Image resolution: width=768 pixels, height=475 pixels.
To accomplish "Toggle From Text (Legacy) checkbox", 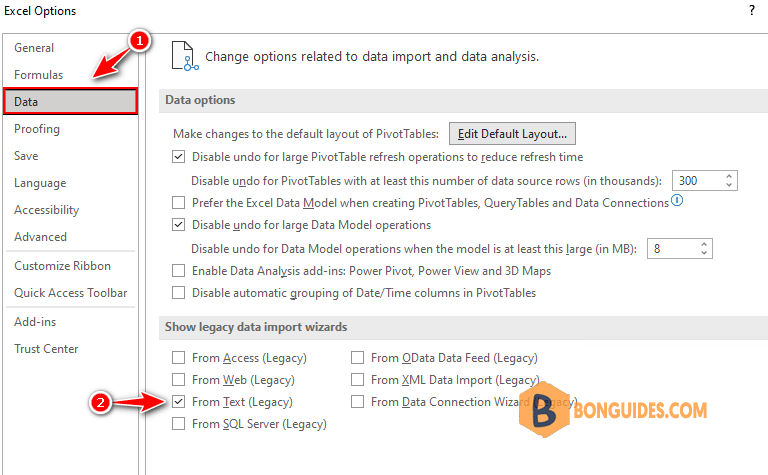I will [x=178, y=402].
